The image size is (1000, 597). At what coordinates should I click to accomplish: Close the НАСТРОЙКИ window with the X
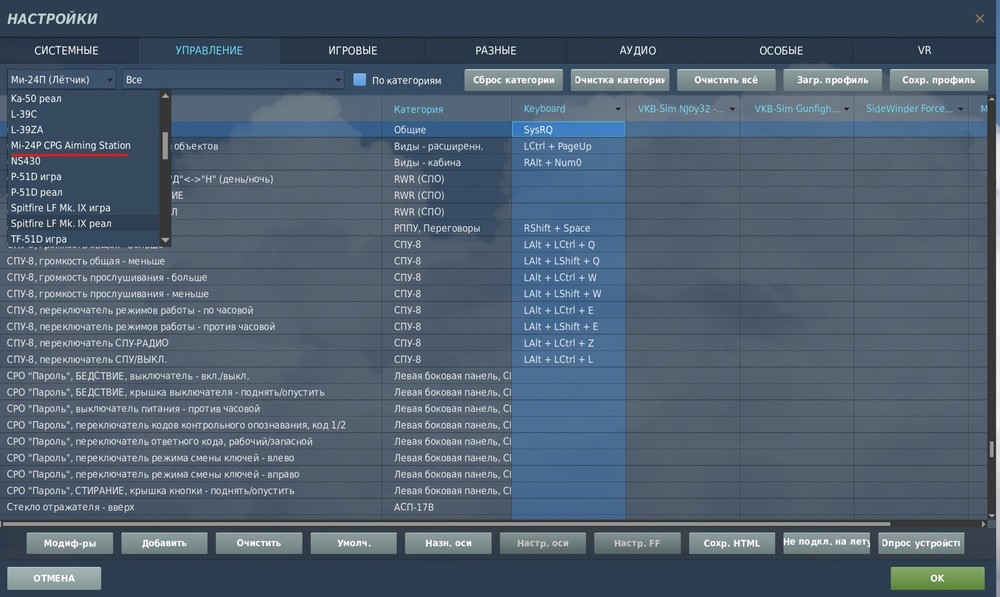[x=980, y=18]
